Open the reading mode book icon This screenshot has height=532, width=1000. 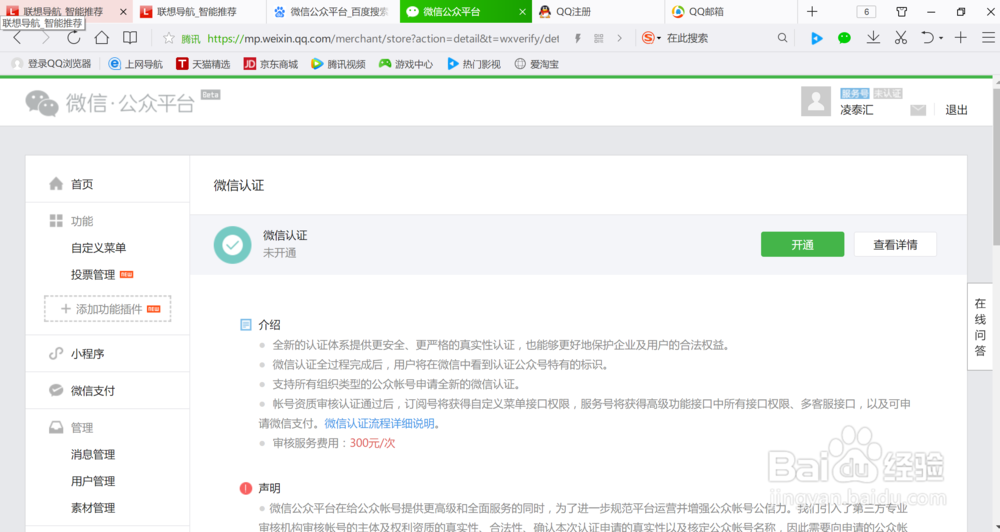pos(130,38)
